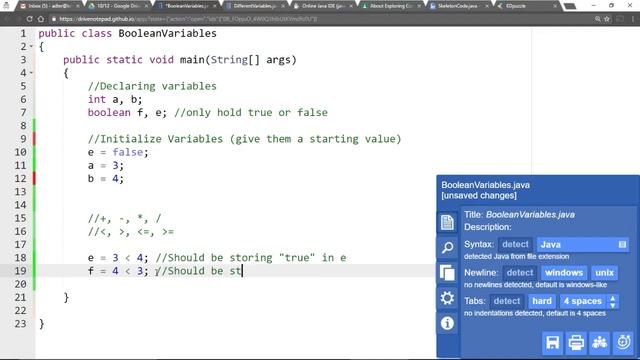This screenshot has width=640, height=360.
Task: Open the info/about panel icon
Action: tap(447, 323)
